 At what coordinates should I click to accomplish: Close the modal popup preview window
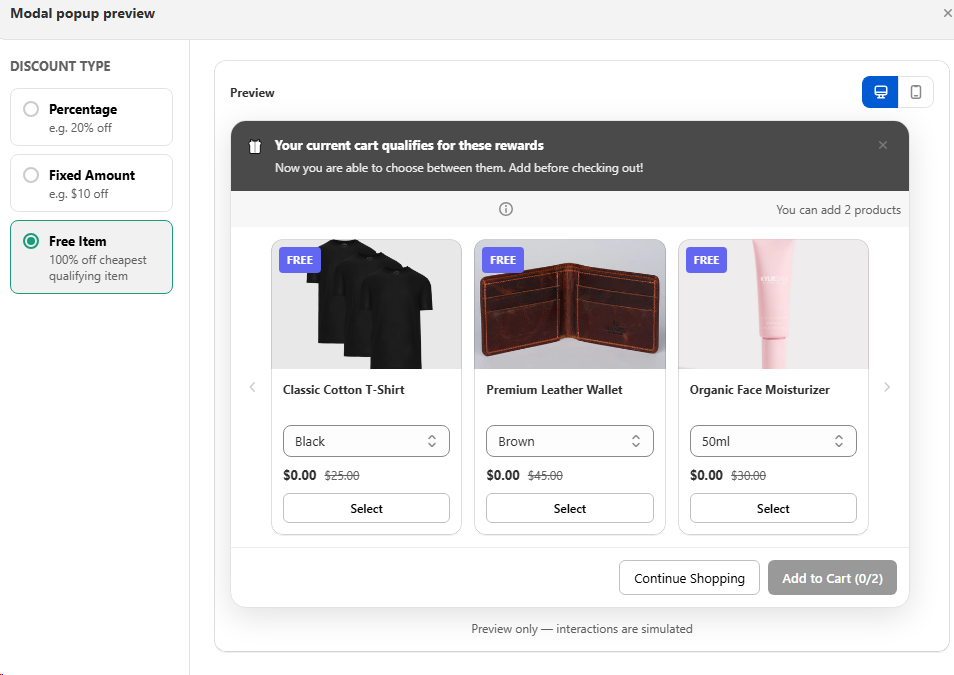coord(947,13)
